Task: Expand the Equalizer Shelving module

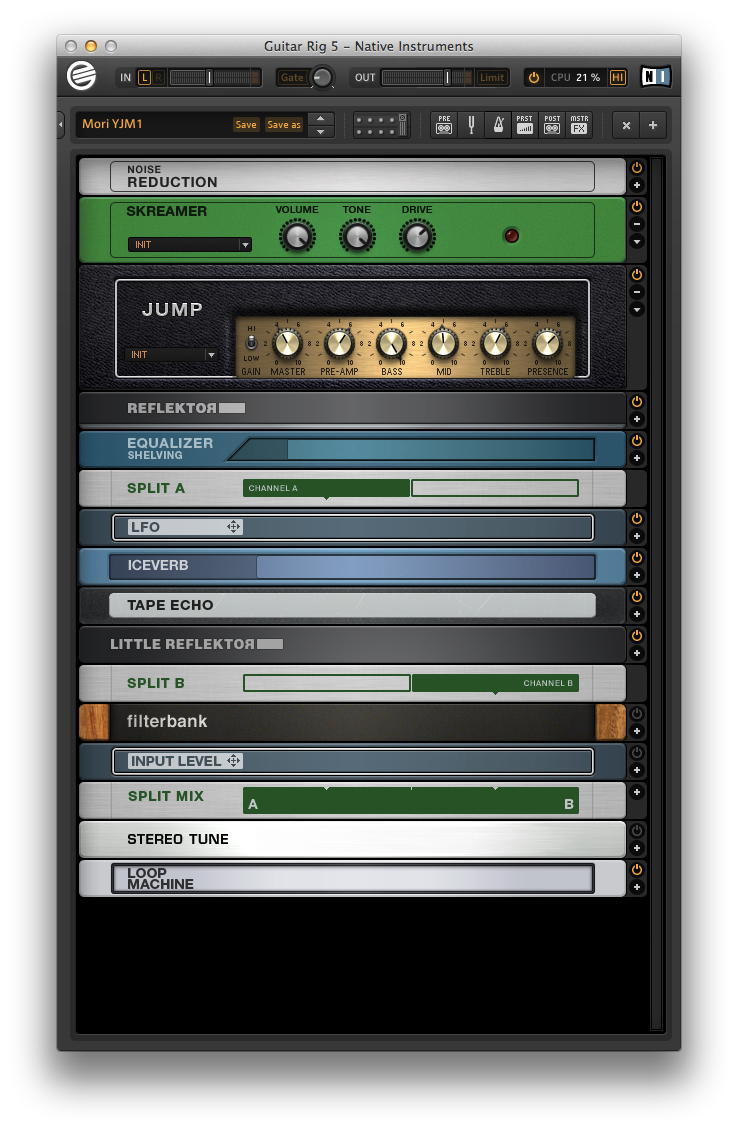Action: [x=636, y=458]
